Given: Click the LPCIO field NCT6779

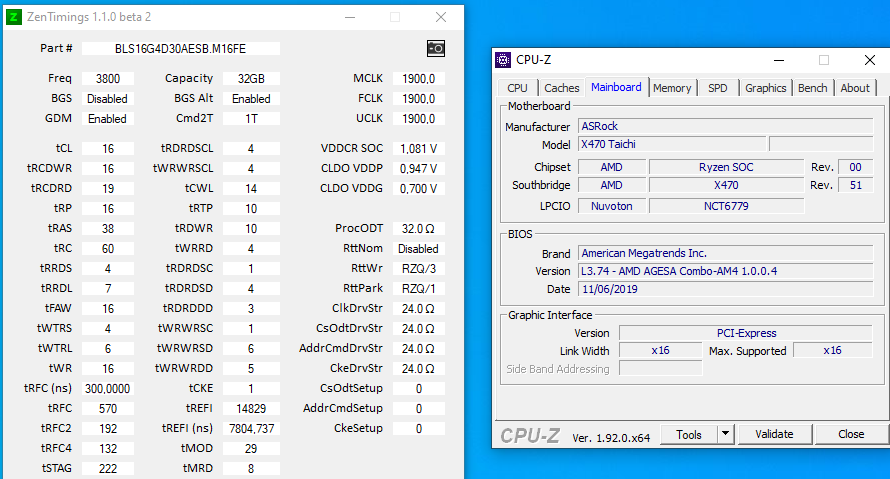Looking at the screenshot, I should point(726,206).
